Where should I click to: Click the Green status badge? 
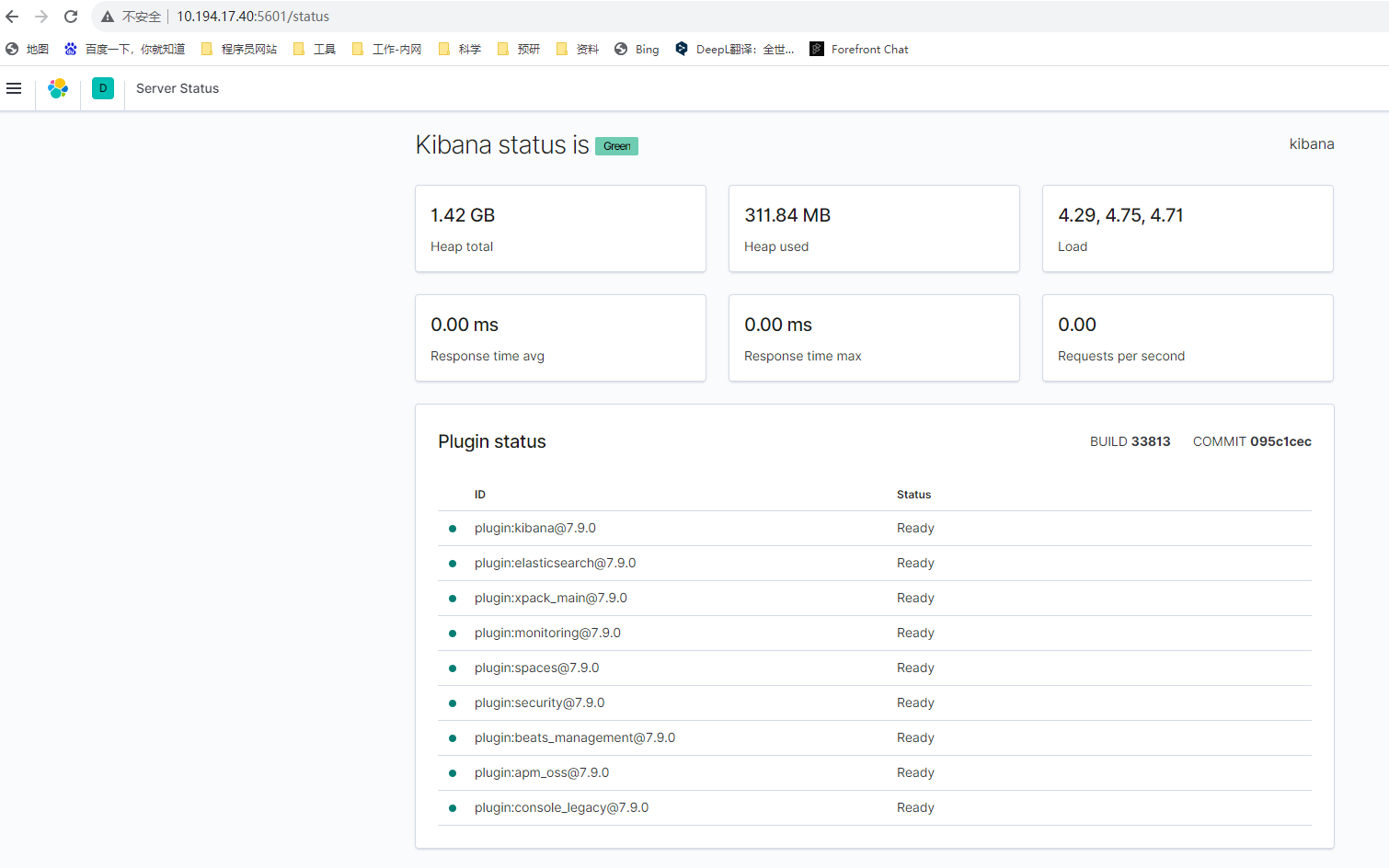point(616,146)
